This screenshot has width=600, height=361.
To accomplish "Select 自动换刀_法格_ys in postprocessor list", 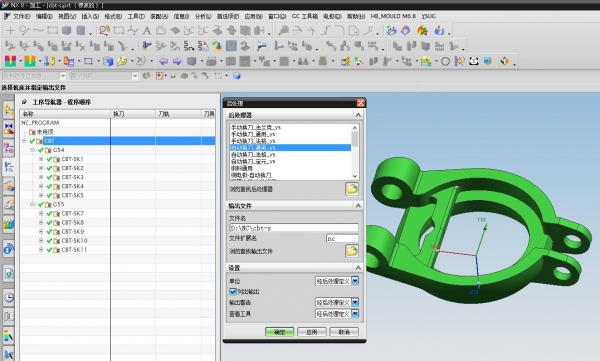I will pos(253,155).
